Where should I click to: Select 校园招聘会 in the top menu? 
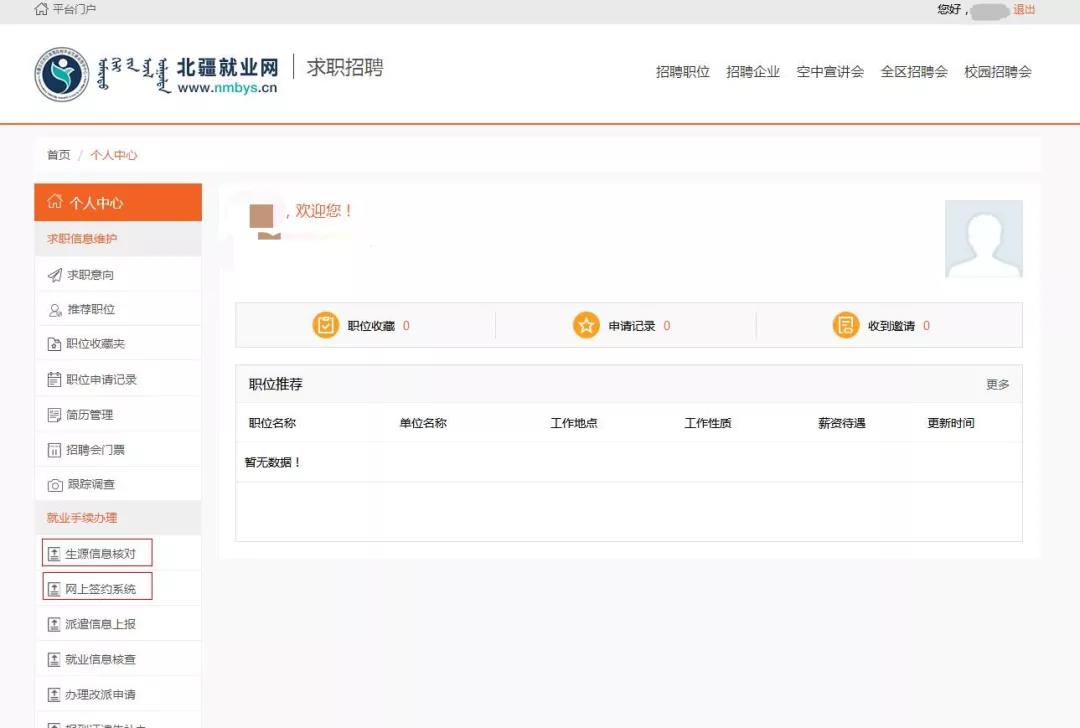(997, 72)
